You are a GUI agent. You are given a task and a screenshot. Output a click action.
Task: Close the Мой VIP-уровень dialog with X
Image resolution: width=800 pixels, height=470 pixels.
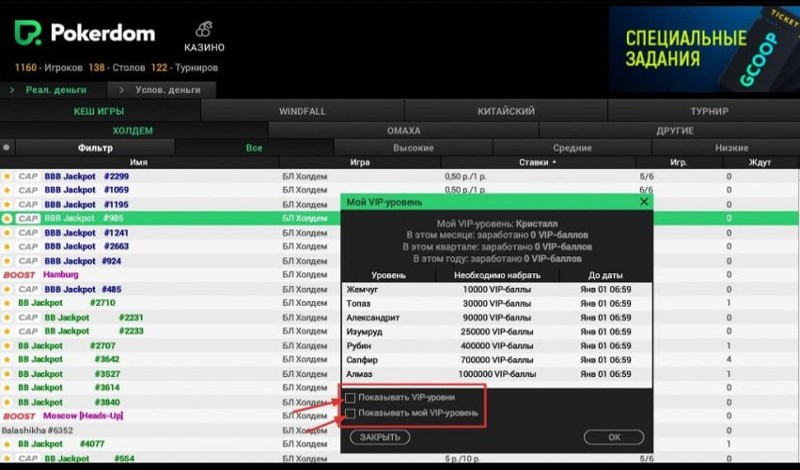point(644,201)
